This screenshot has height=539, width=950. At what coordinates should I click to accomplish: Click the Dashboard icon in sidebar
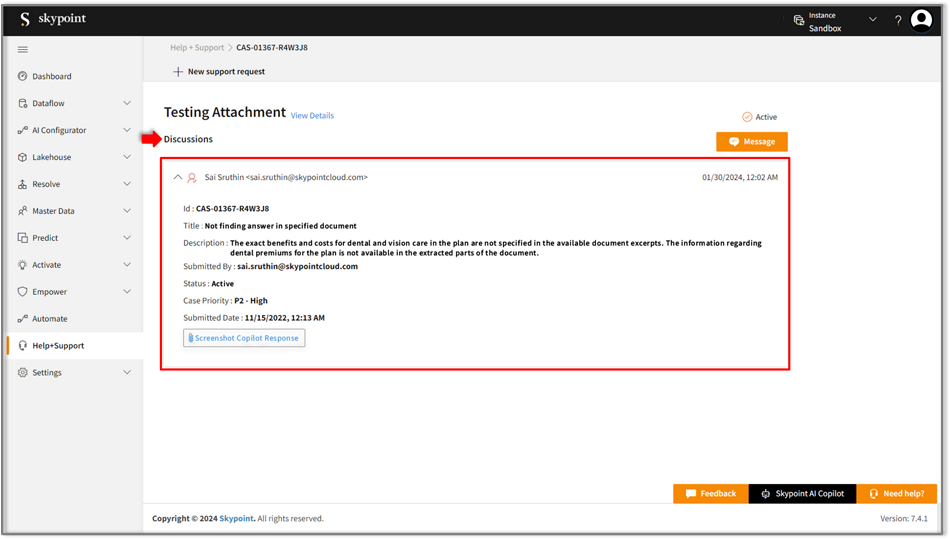(23, 76)
